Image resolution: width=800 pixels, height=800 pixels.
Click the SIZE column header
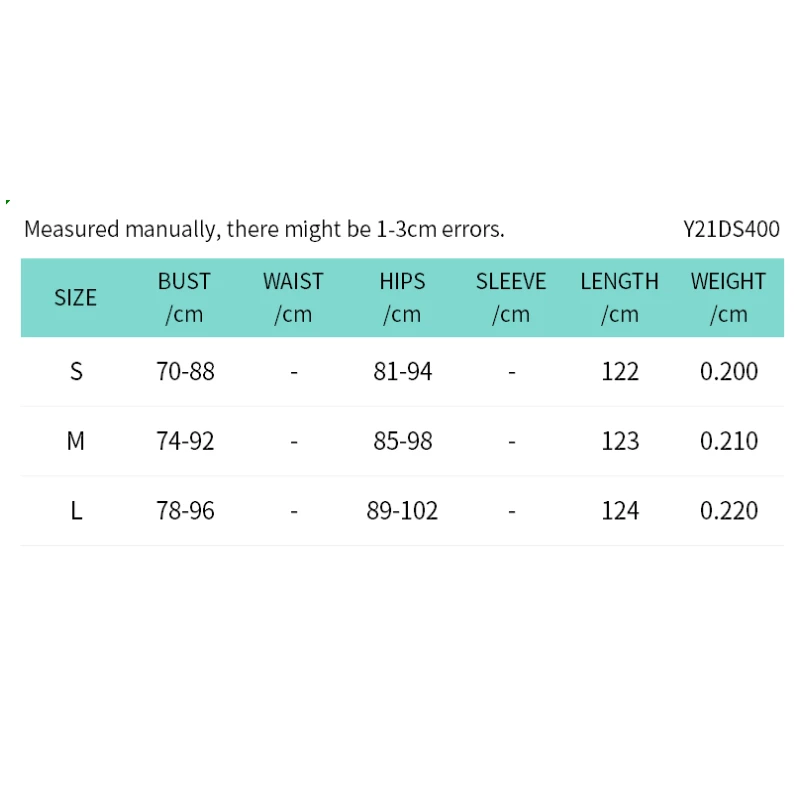pyautogui.click(x=75, y=297)
